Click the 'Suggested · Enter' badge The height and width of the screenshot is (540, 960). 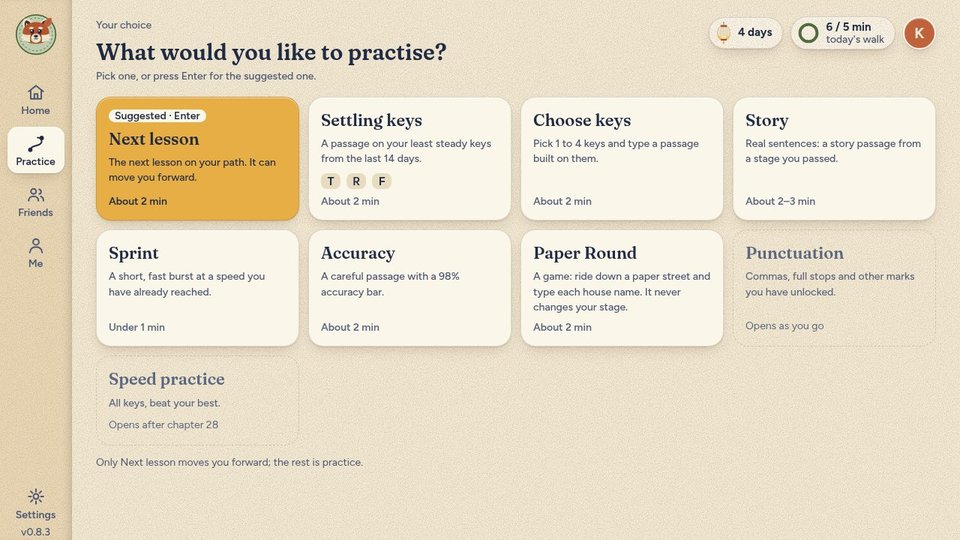point(157,116)
